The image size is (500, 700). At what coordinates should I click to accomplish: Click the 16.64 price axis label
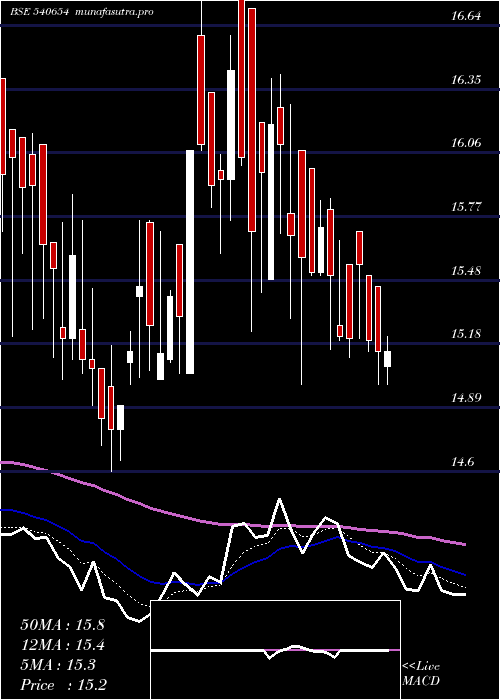(466, 17)
